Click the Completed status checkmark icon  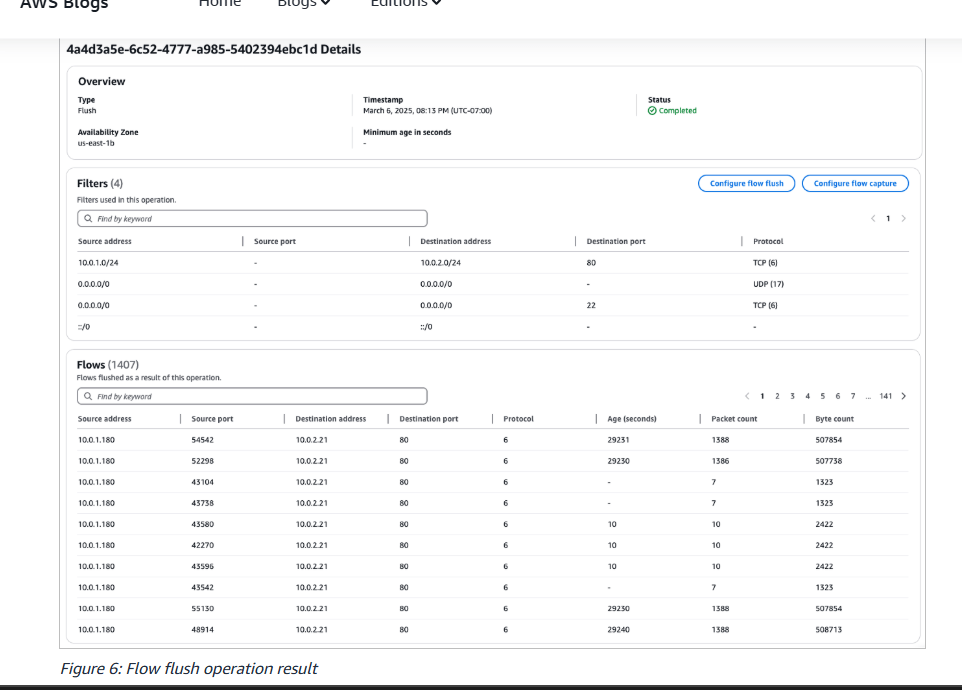coord(652,111)
